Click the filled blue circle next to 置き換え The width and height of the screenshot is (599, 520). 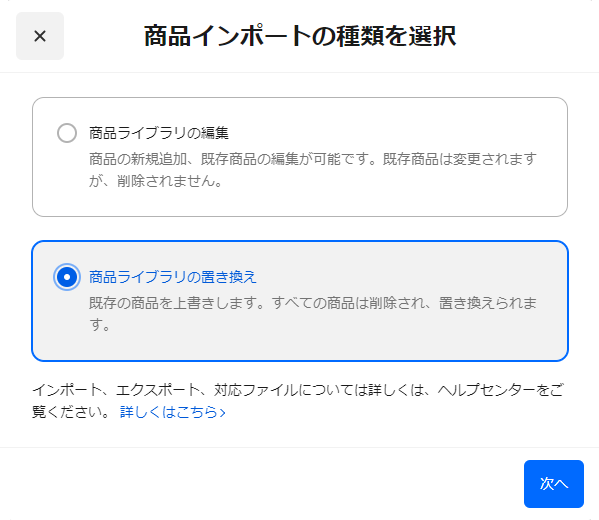67,277
